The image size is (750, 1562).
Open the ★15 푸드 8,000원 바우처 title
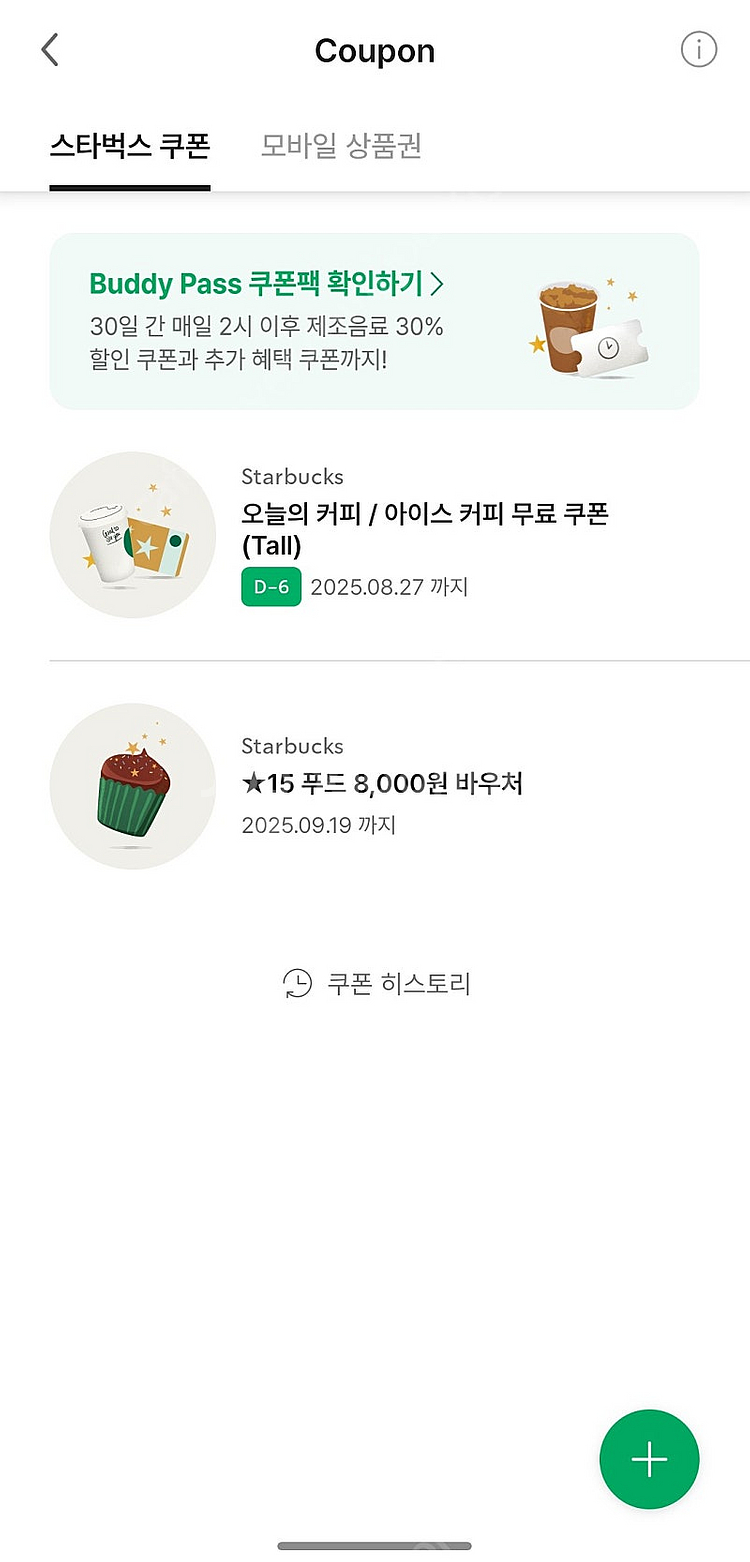point(382,784)
